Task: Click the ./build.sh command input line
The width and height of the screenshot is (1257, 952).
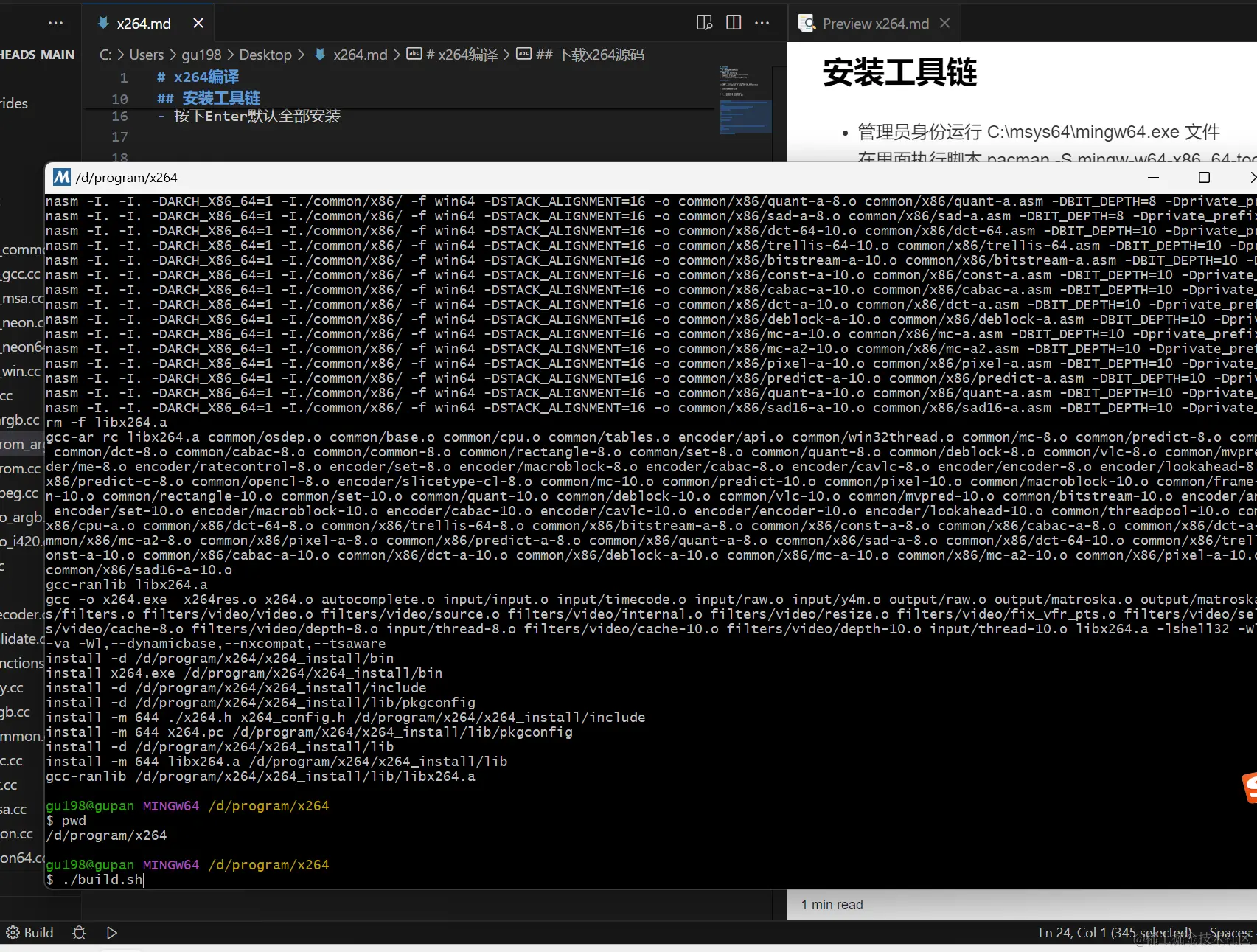Action: tap(95, 880)
